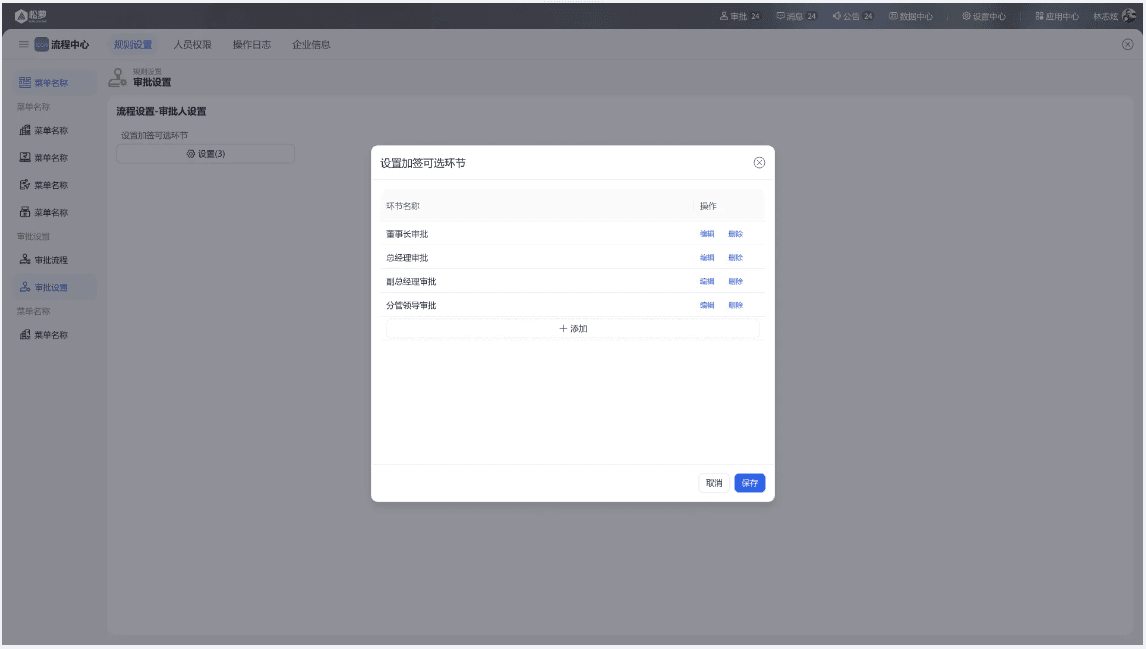
Task: Save with the 保存 button
Action: click(x=750, y=483)
